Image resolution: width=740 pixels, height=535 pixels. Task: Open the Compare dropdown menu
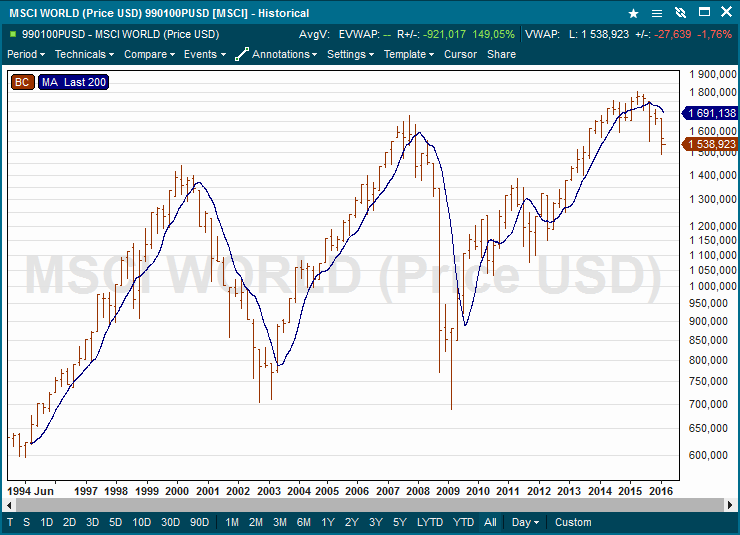click(x=149, y=54)
